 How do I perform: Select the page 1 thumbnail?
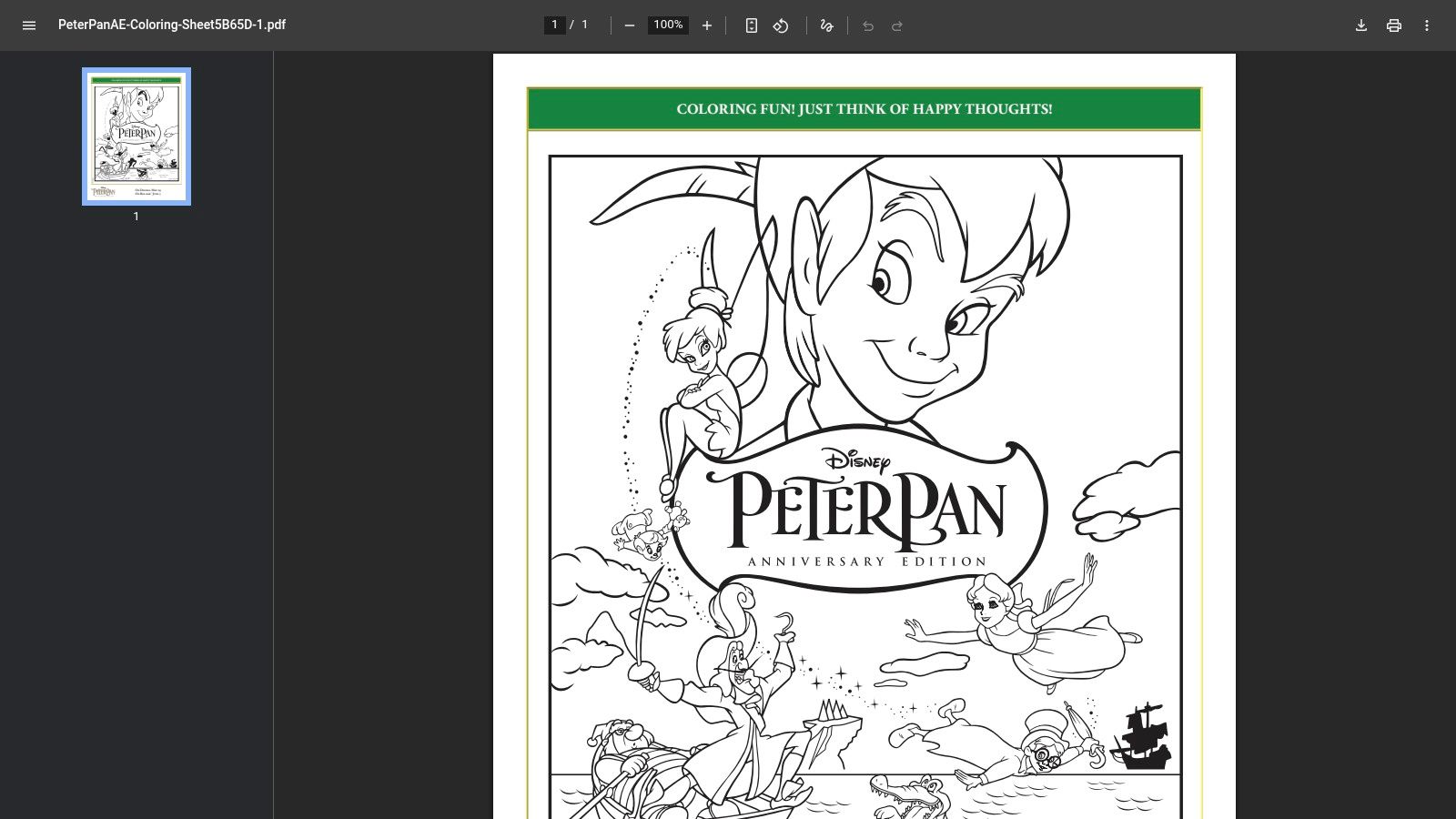click(136, 135)
